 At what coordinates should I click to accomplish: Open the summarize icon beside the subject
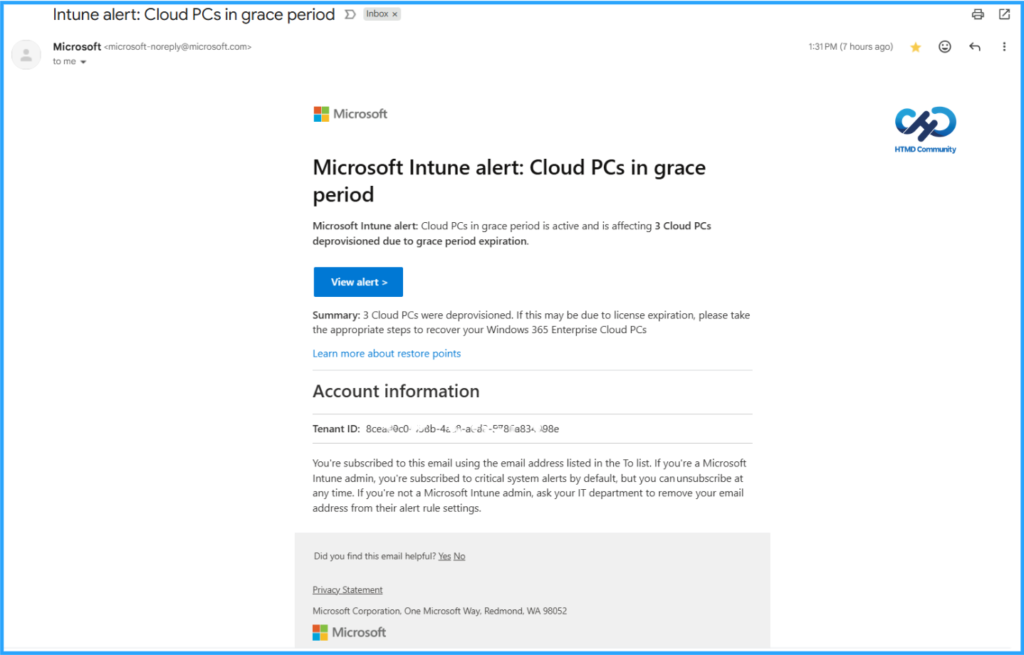[x=350, y=14]
